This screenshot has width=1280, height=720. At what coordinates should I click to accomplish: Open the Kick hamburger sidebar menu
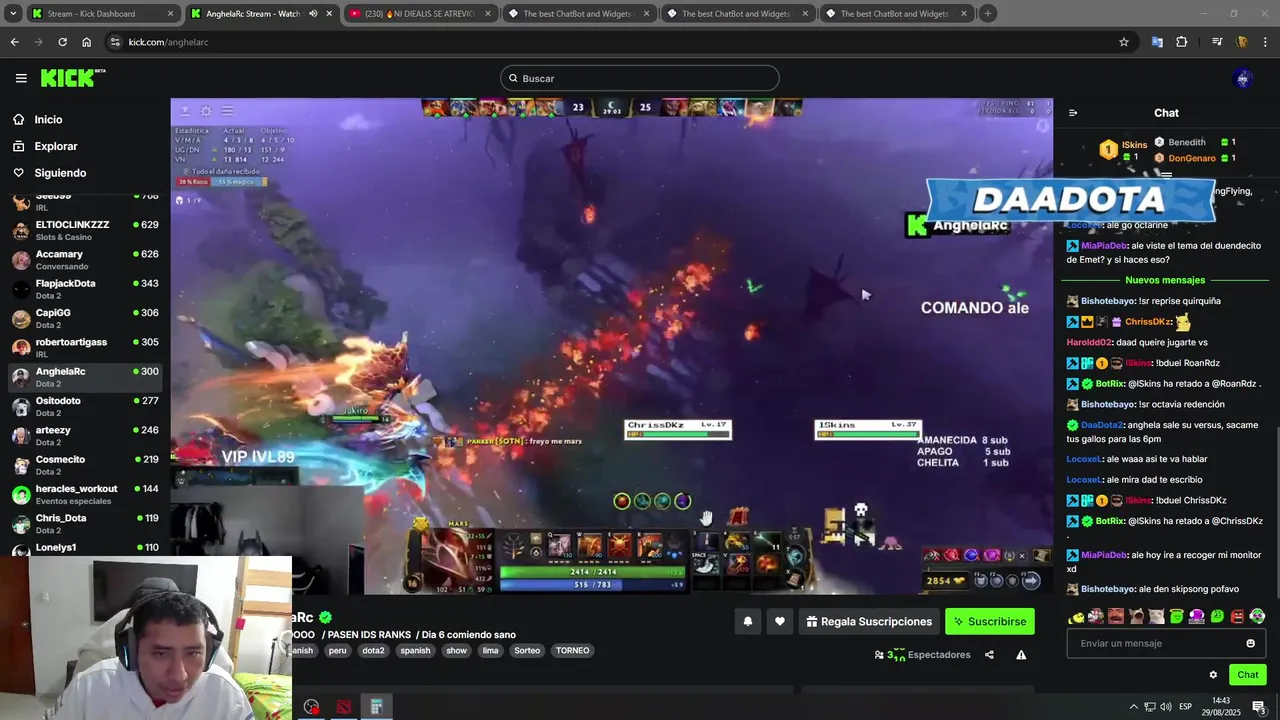[21, 78]
